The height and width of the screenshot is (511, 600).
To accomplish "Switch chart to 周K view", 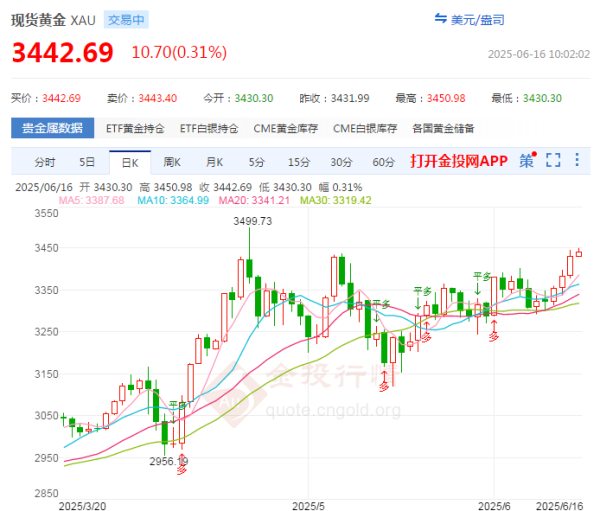I will coord(172,162).
